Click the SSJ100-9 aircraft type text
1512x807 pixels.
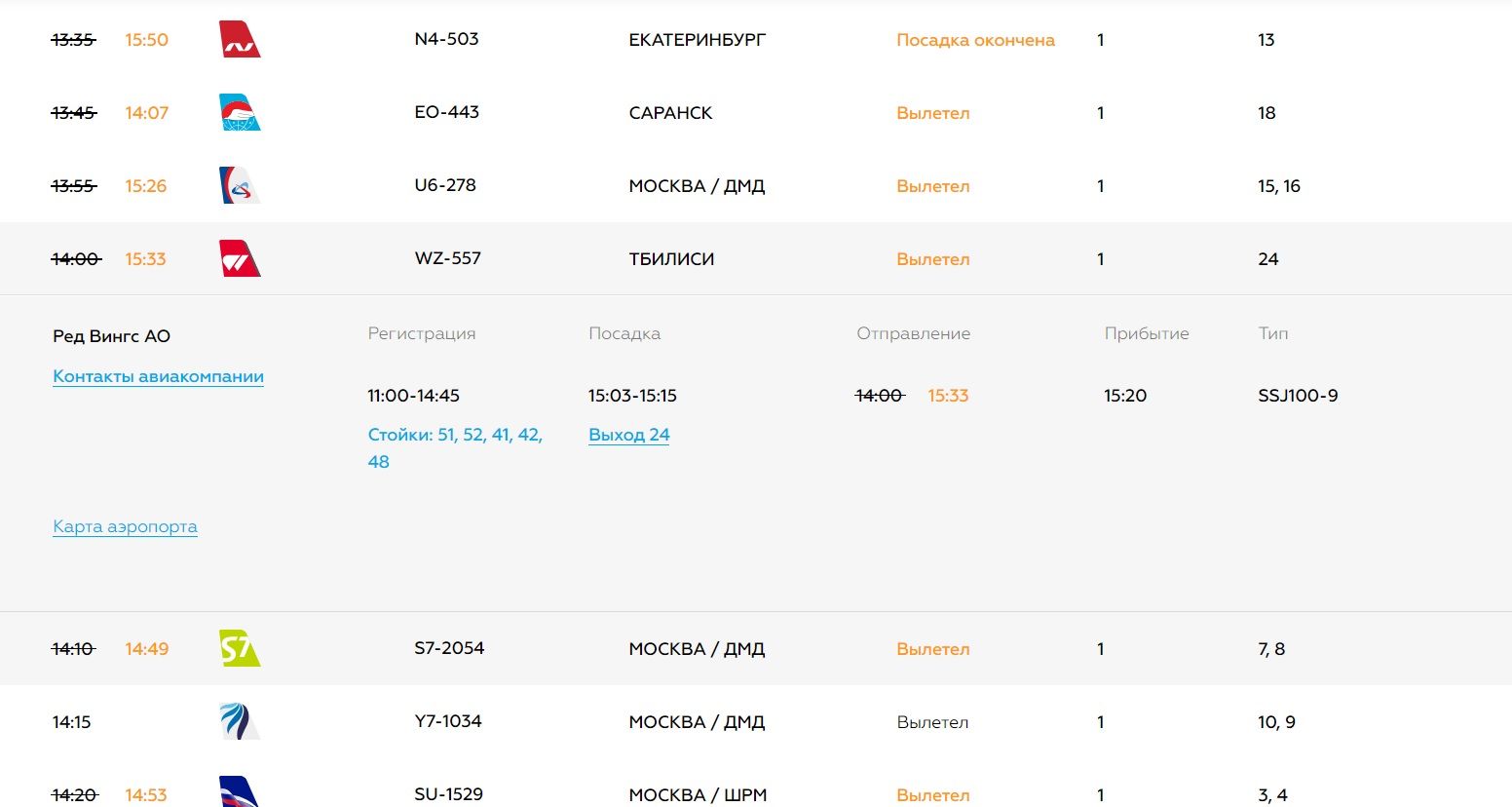[1298, 396]
